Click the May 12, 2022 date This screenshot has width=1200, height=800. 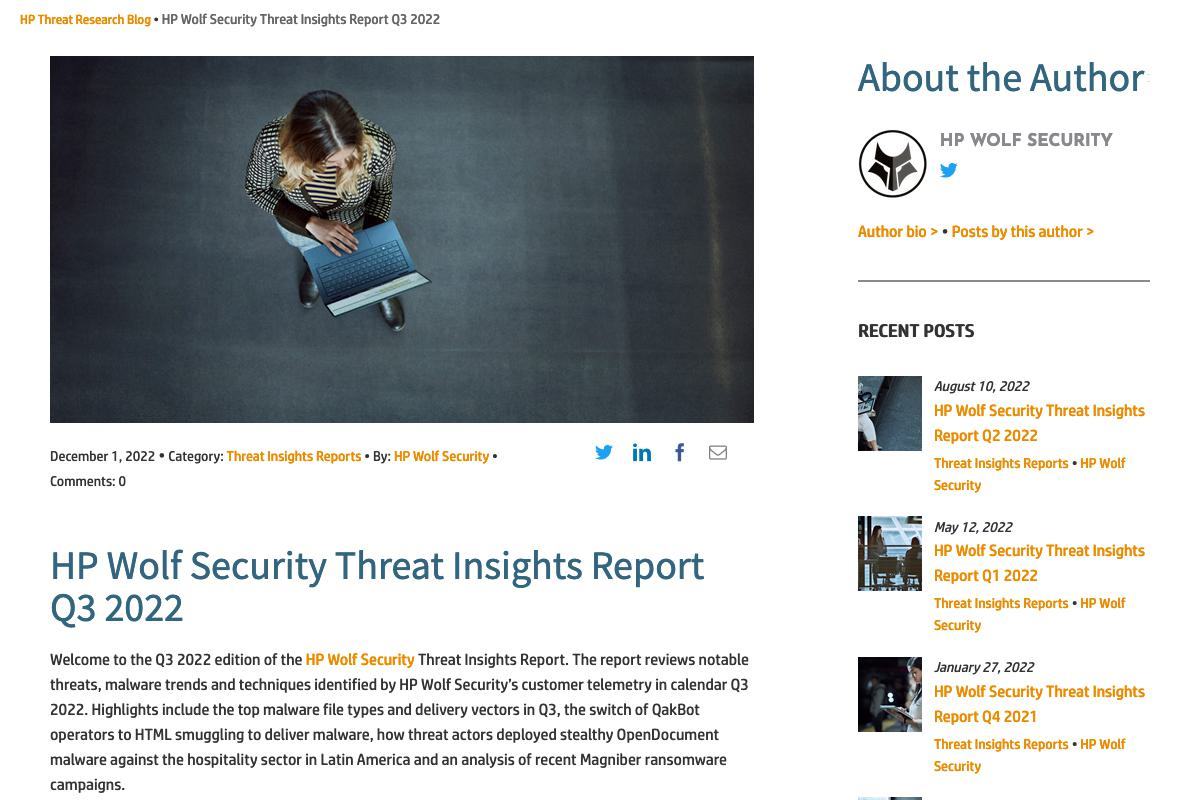[x=973, y=527]
